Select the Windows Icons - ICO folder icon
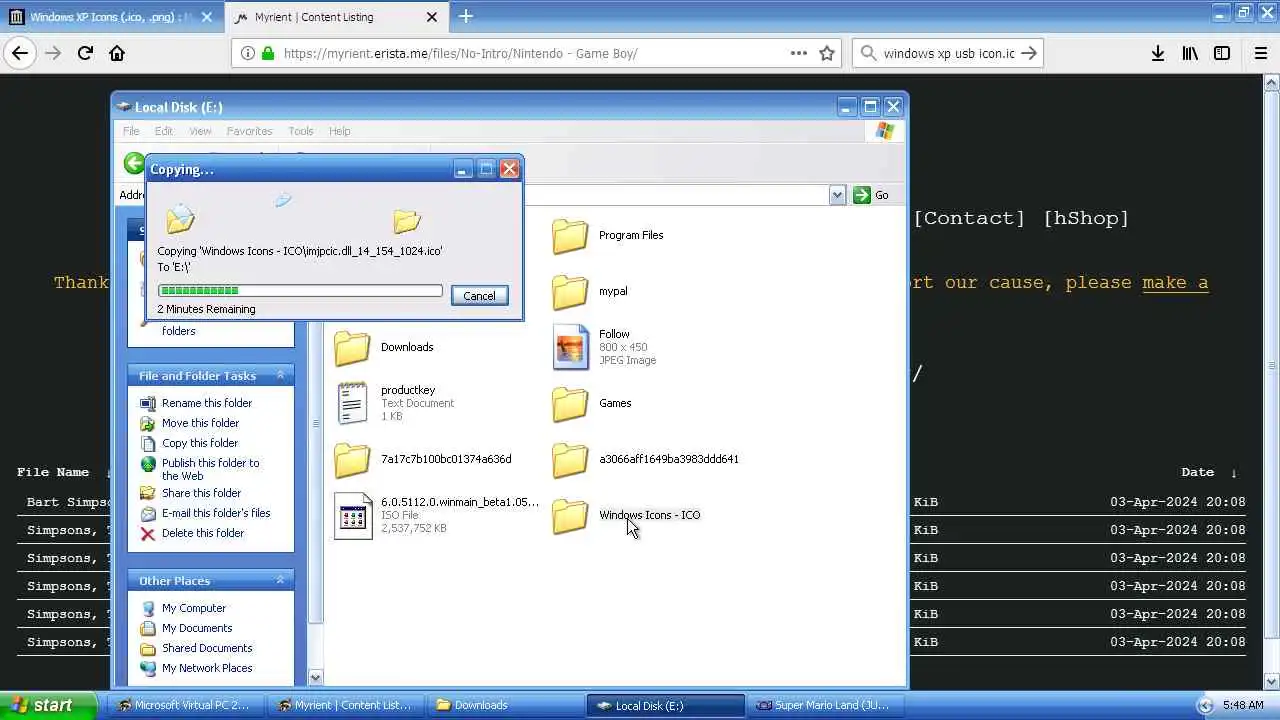Image resolution: width=1280 pixels, height=720 pixels. [570, 516]
